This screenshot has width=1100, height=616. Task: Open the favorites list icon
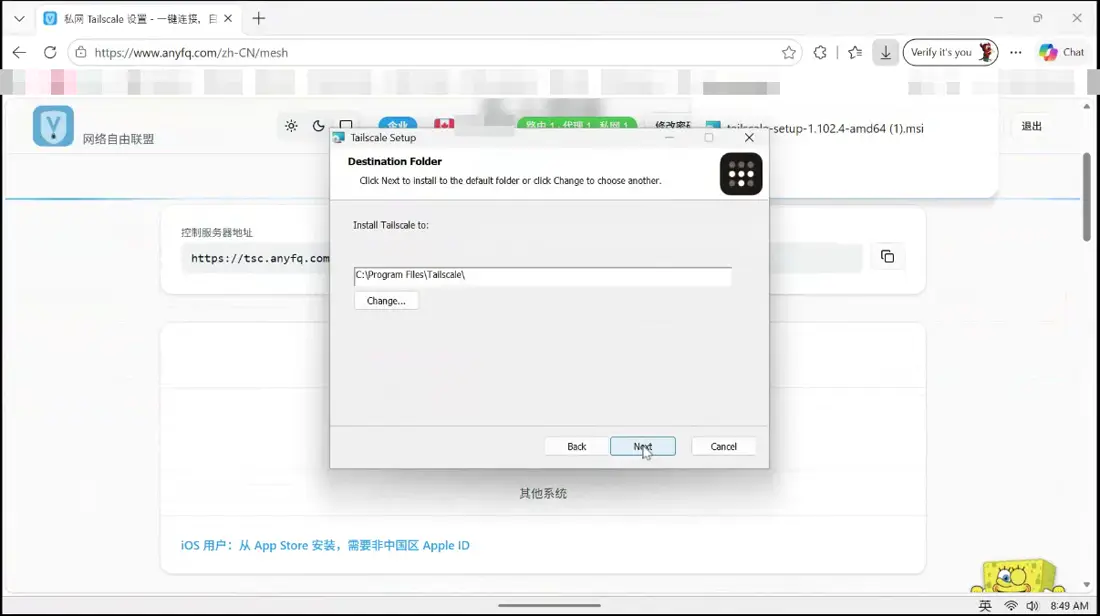click(854, 53)
